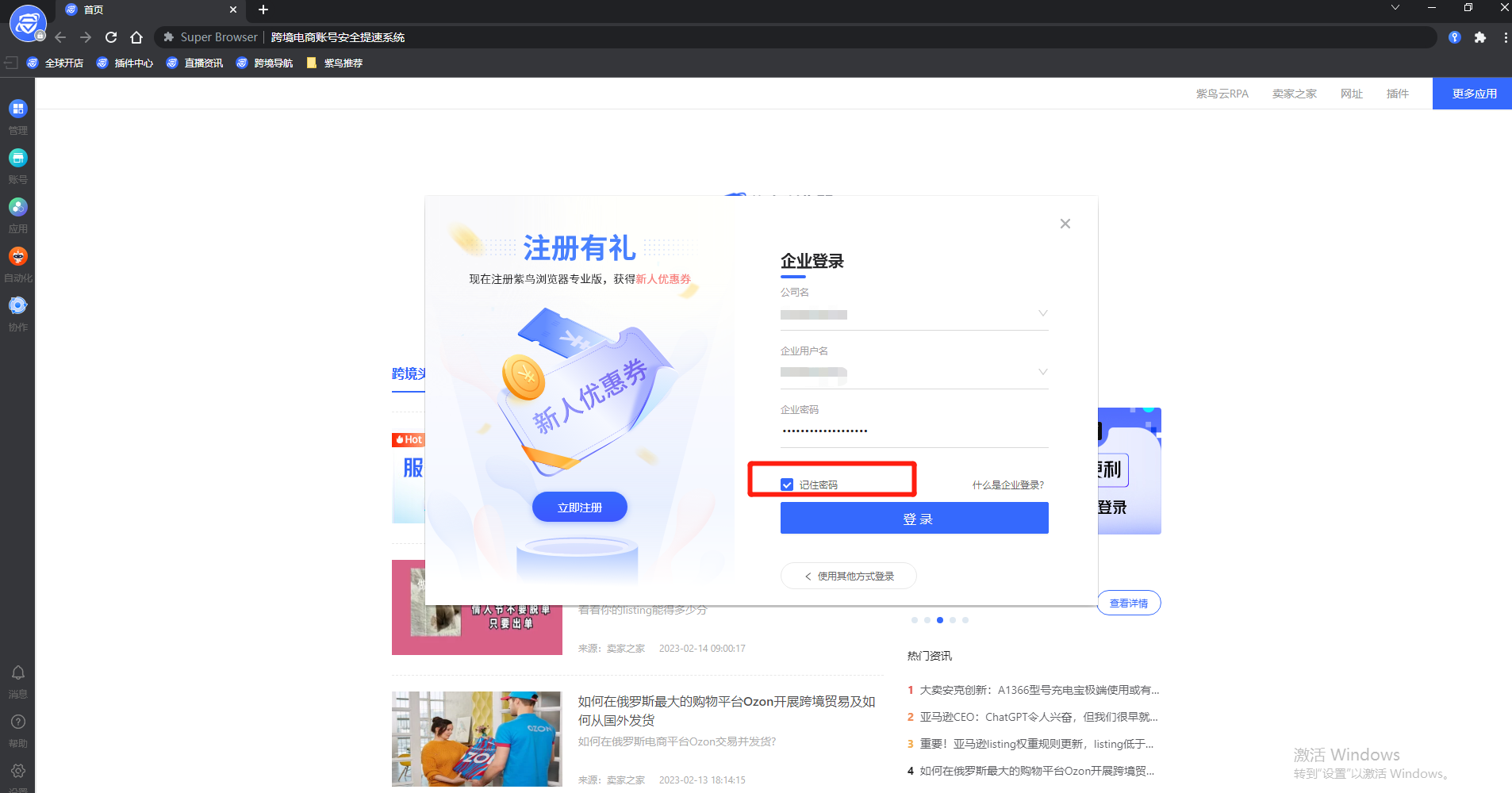1512x793 pixels.
Task: Open the settings gear in sidebar
Action: [17, 771]
